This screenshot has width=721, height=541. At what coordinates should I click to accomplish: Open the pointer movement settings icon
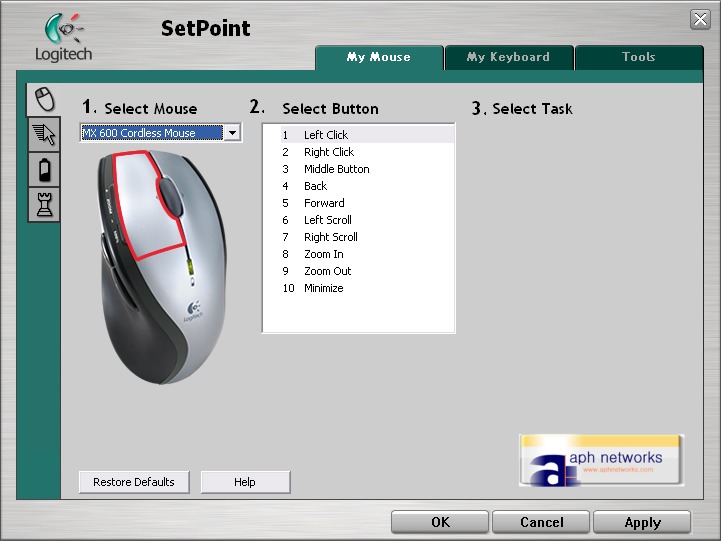(x=44, y=135)
